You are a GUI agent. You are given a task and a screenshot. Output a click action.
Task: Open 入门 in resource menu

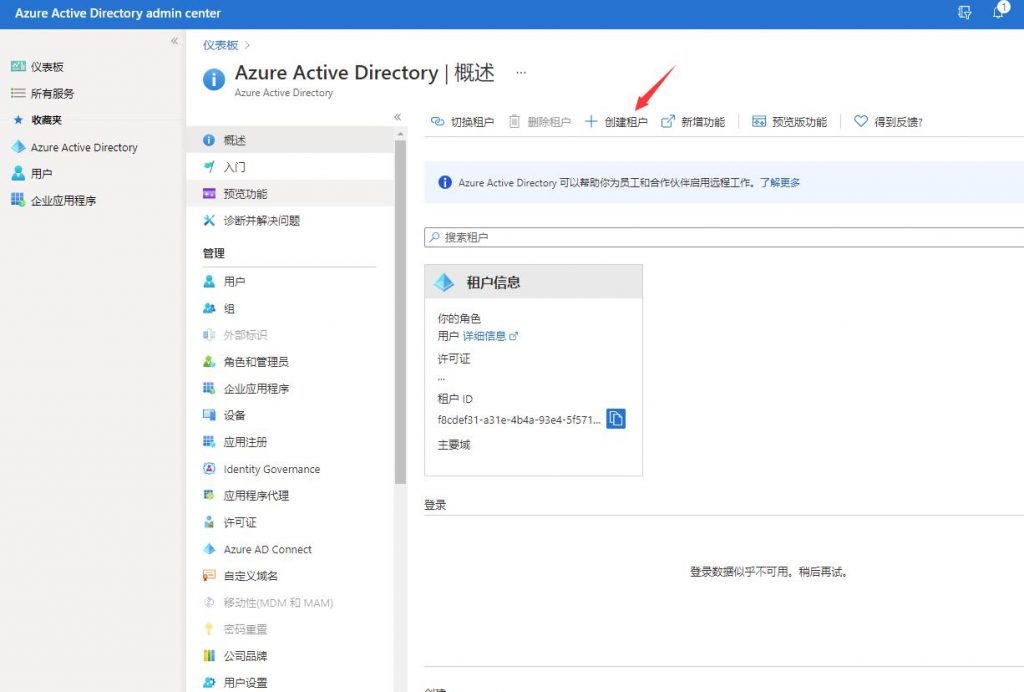(290, 166)
